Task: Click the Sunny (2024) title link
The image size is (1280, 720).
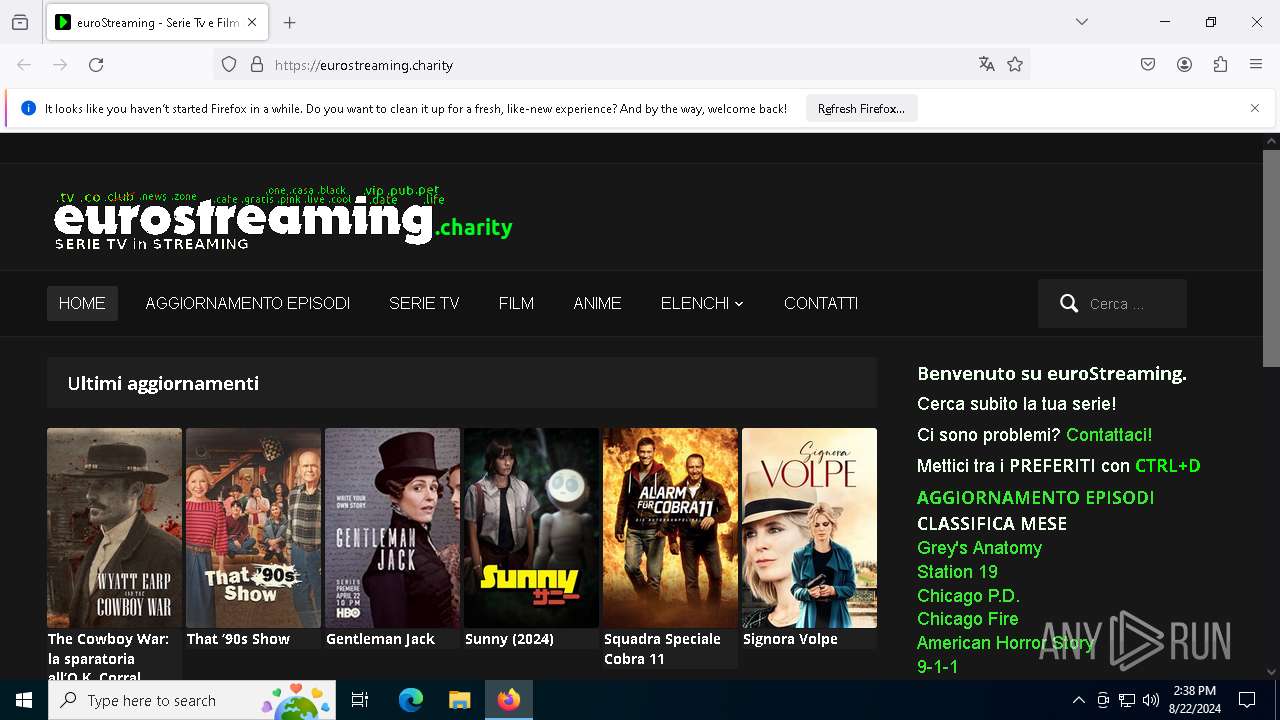Action: coord(509,639)
